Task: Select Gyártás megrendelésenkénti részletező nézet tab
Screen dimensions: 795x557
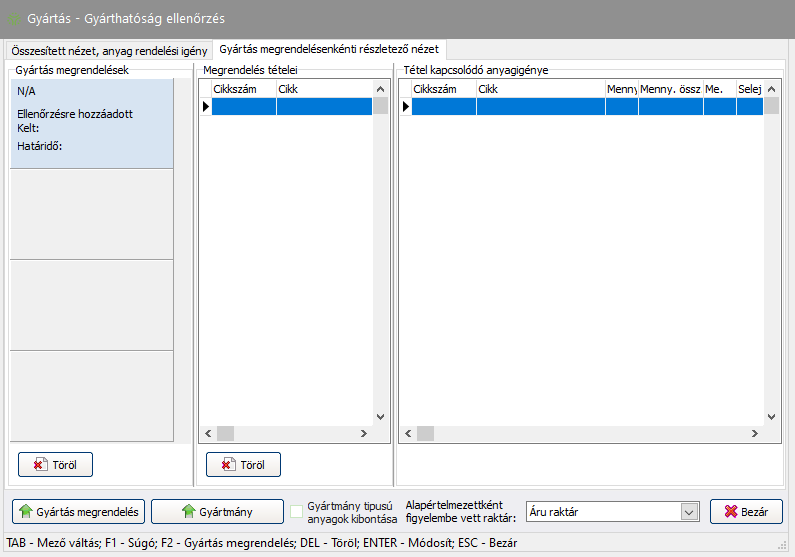Action: pos(330,49)
